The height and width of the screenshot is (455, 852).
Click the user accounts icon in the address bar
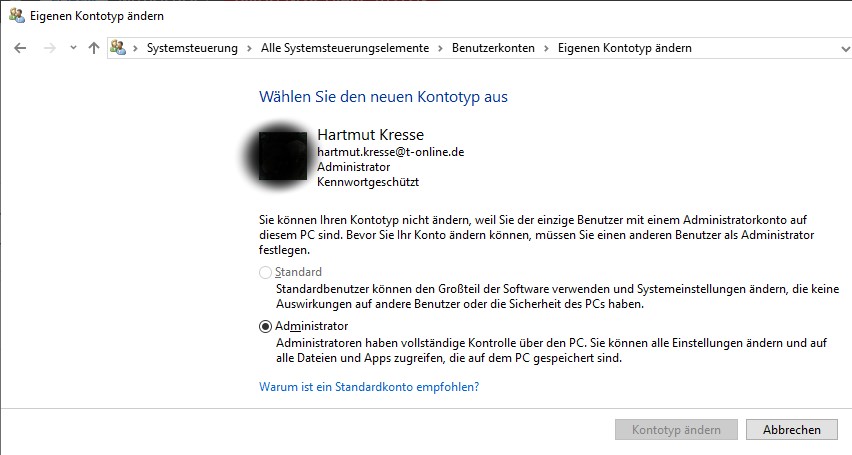[118, 48]
